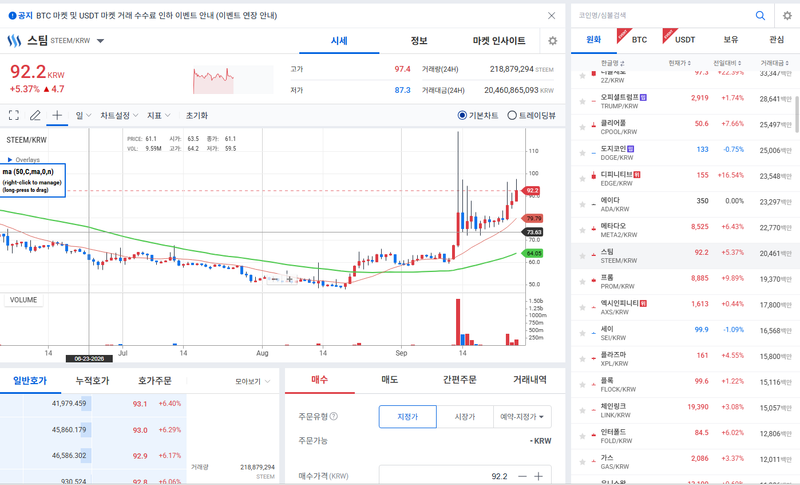Open the 모아보기 dropdown
Image resolution: width=800 pixels, height=485 pixels.
pos(253,381)
